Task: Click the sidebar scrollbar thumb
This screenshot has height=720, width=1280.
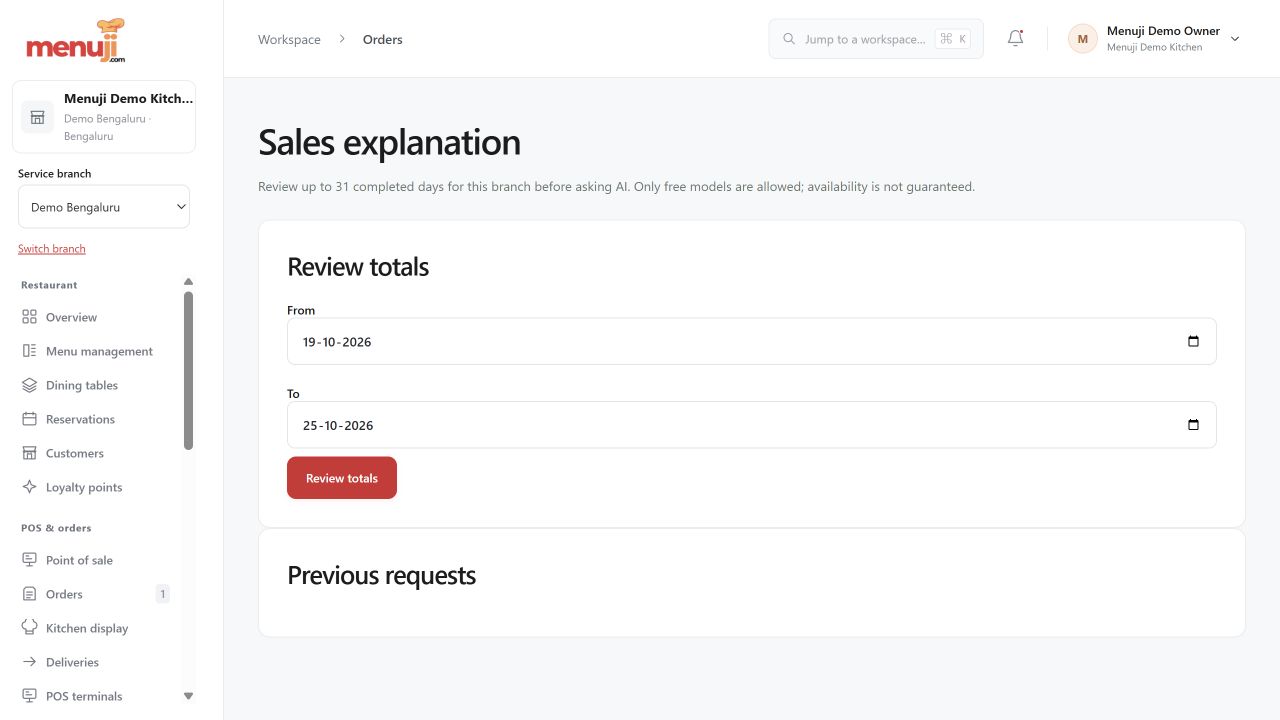Action: coord(188,371)
